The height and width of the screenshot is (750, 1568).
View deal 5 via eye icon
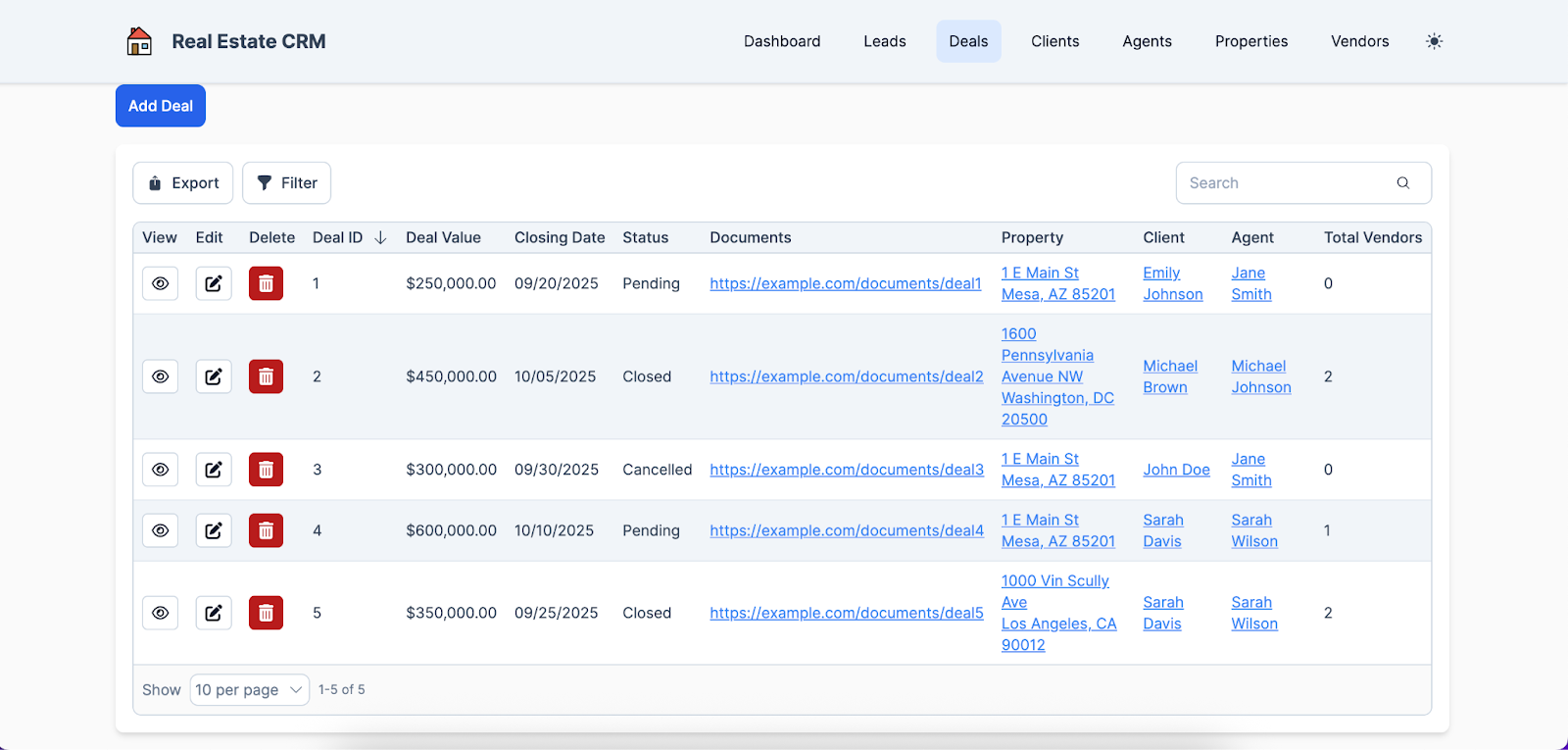(161, 613)
